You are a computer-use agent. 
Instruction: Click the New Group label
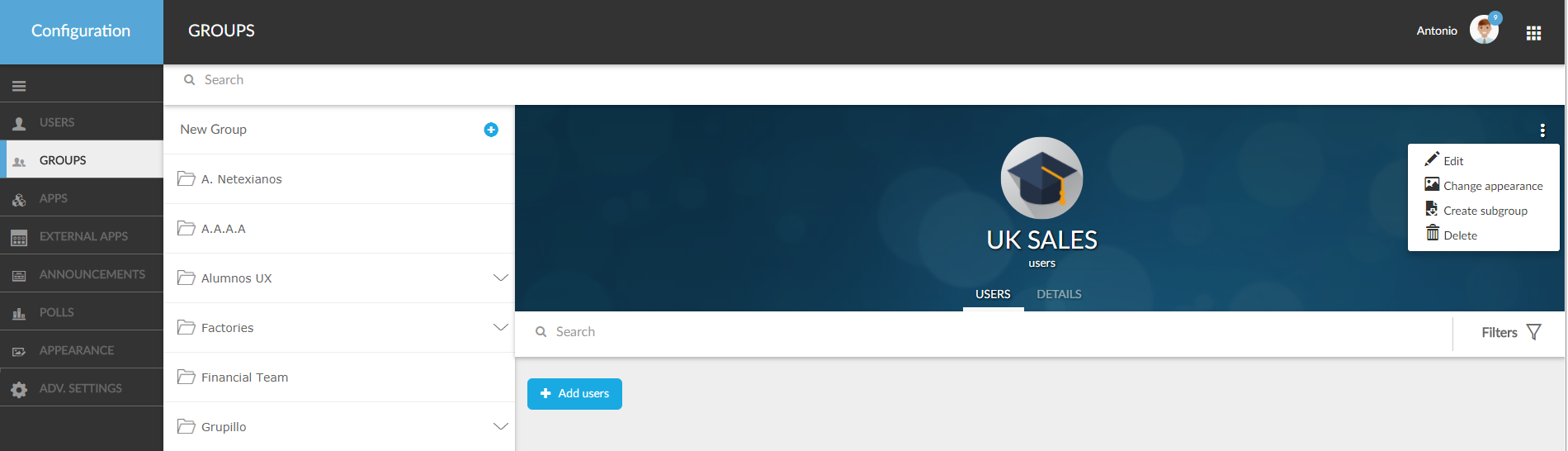[x=213, y=129]
